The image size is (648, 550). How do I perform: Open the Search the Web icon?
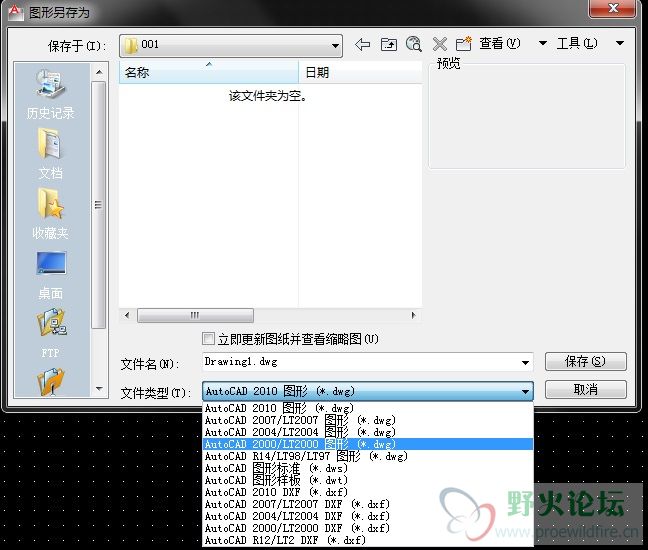[414, 44]
